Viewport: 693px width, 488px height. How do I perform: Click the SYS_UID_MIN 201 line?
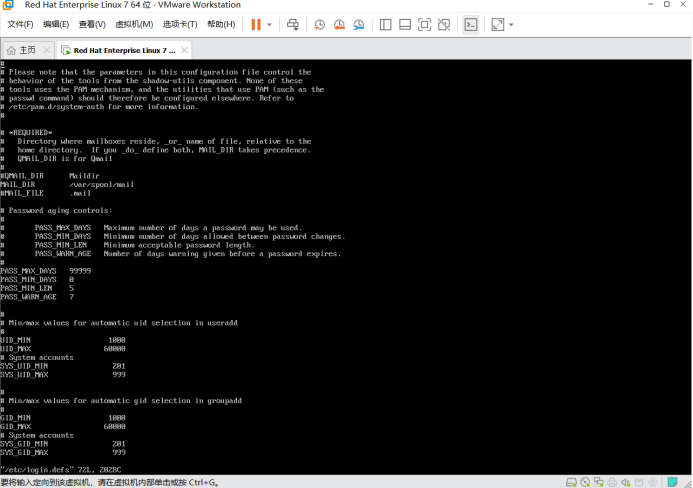tap(63, 366)
